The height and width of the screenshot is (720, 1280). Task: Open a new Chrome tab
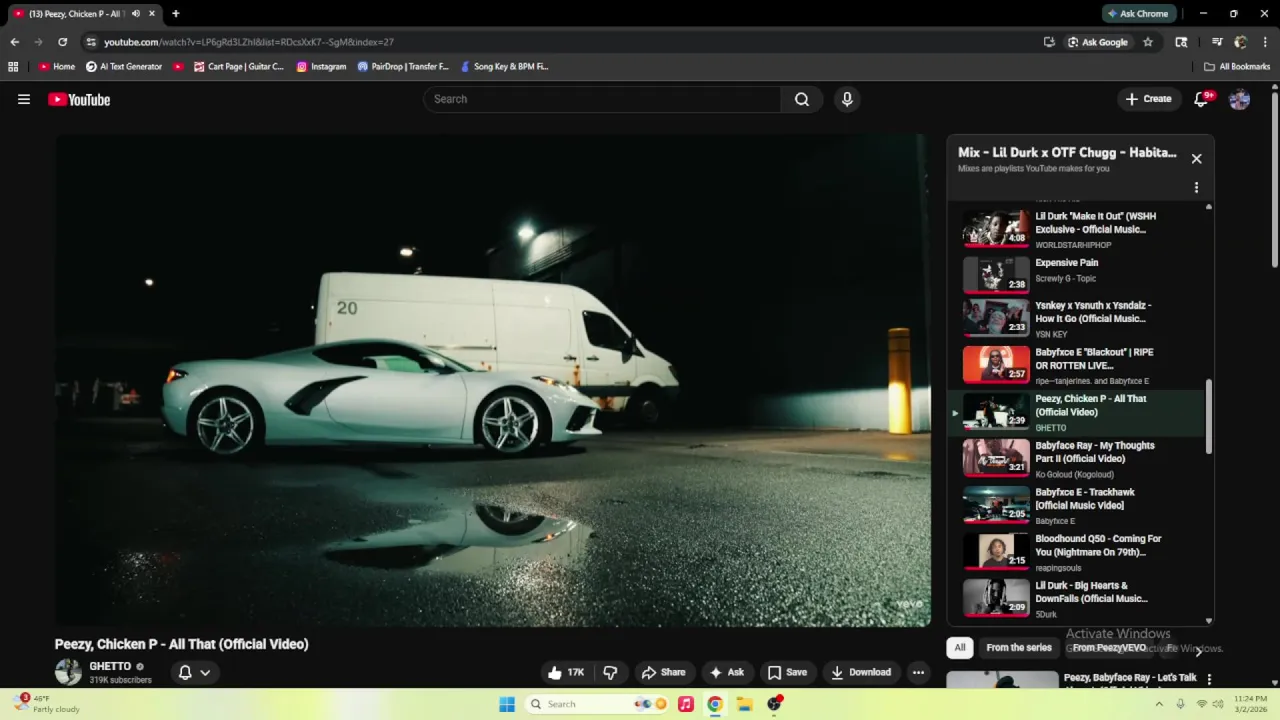click(176, 14)
